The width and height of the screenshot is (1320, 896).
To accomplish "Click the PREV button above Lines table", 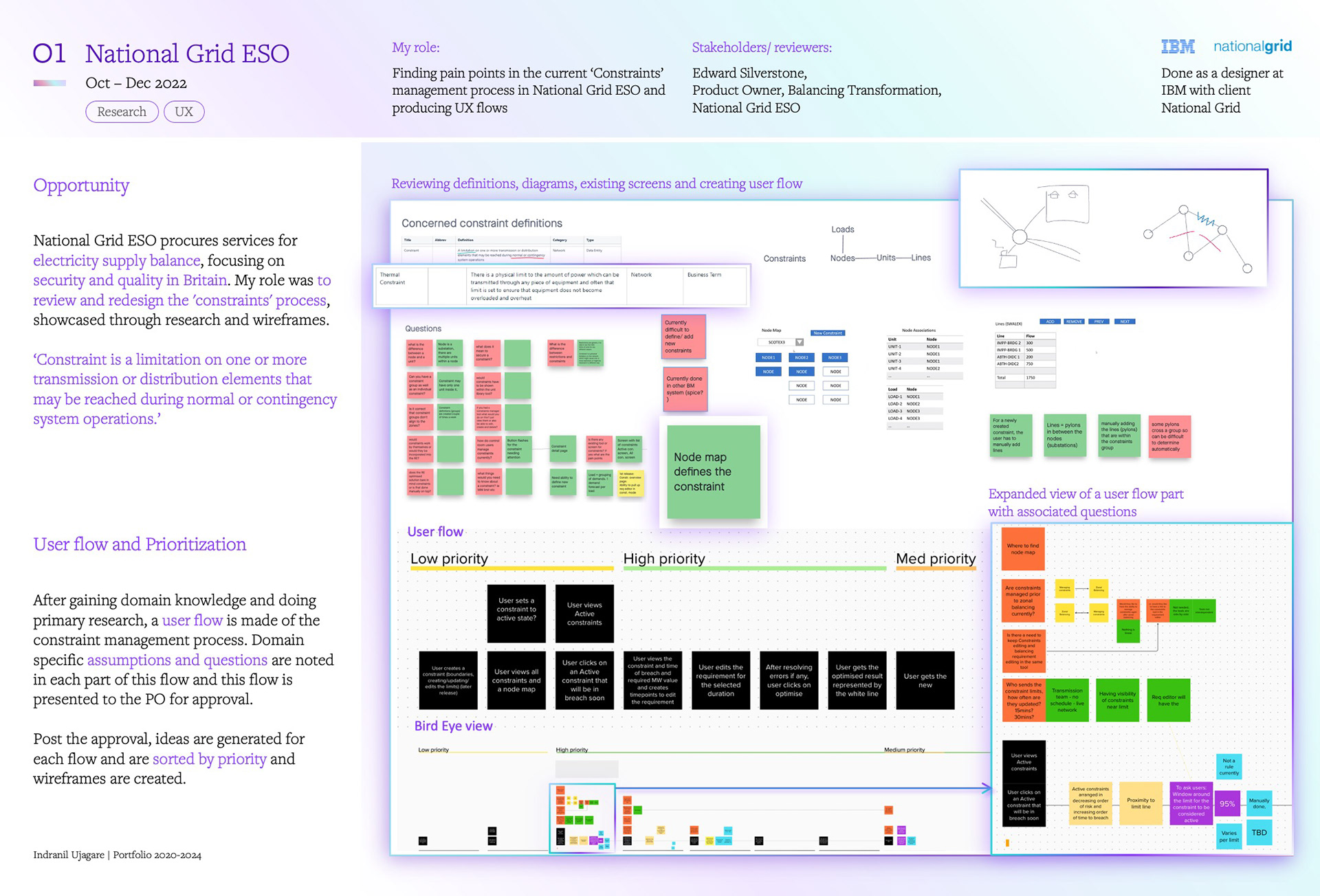I will click(1099, 322).
